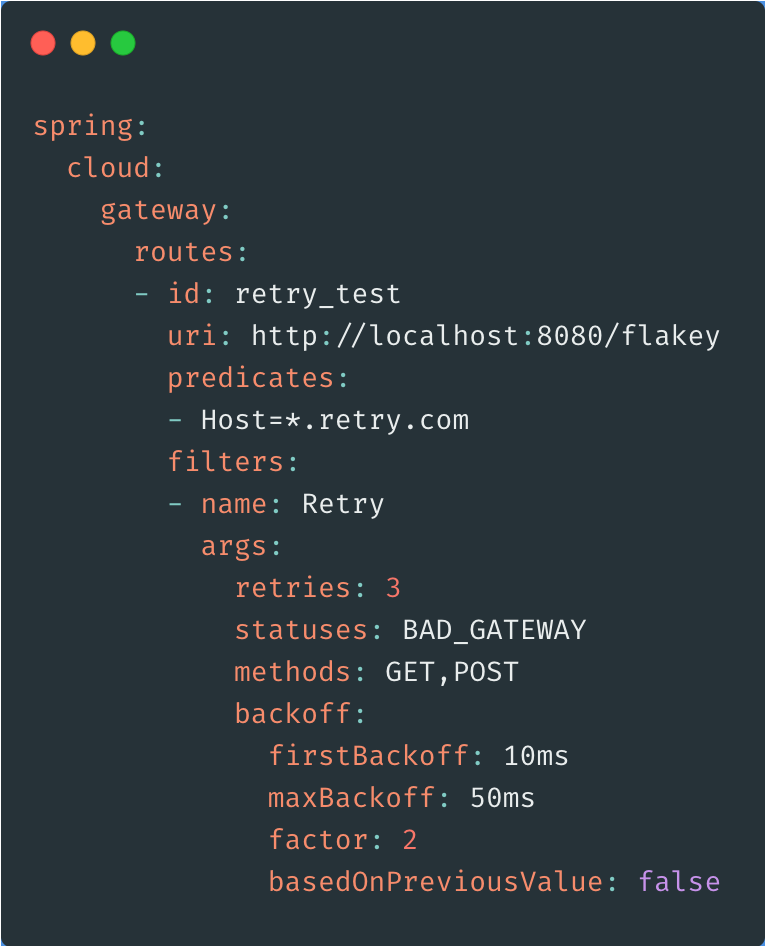The height and width of the screenshot is (946, 766).
Task: Click the 'filters' key
Action: [226, 462]
